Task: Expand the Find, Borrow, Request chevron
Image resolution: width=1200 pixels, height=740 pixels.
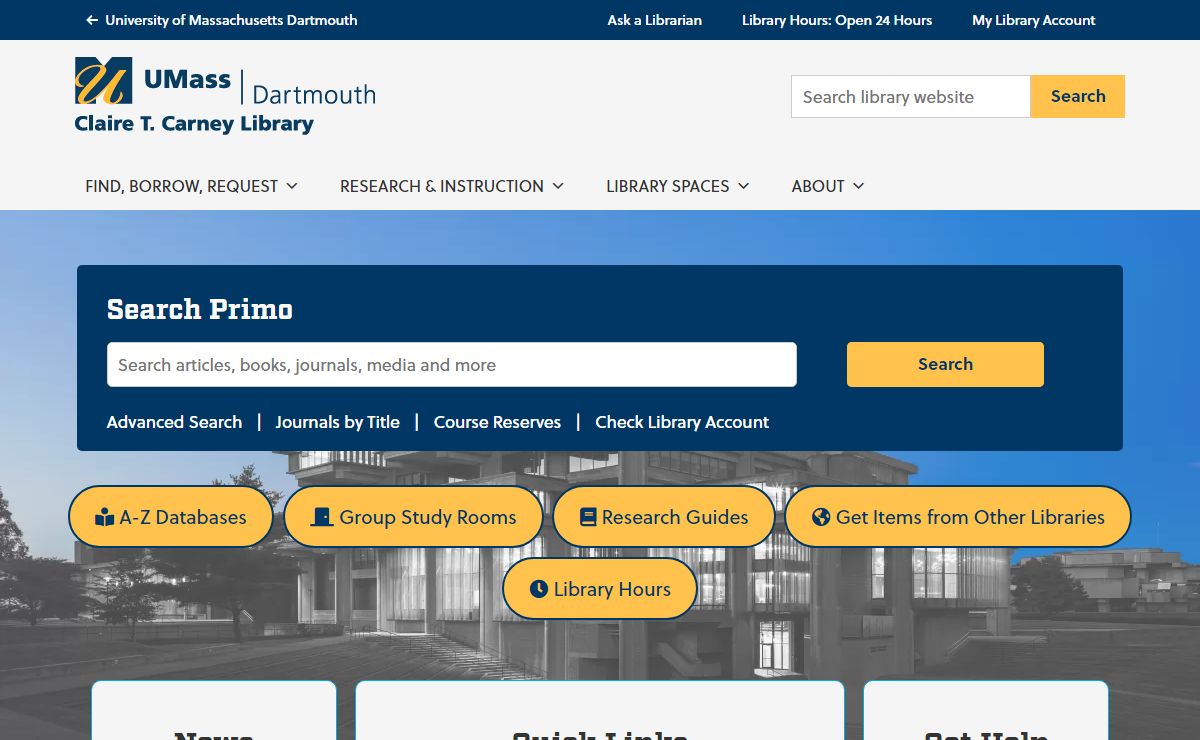Action: 292,186
